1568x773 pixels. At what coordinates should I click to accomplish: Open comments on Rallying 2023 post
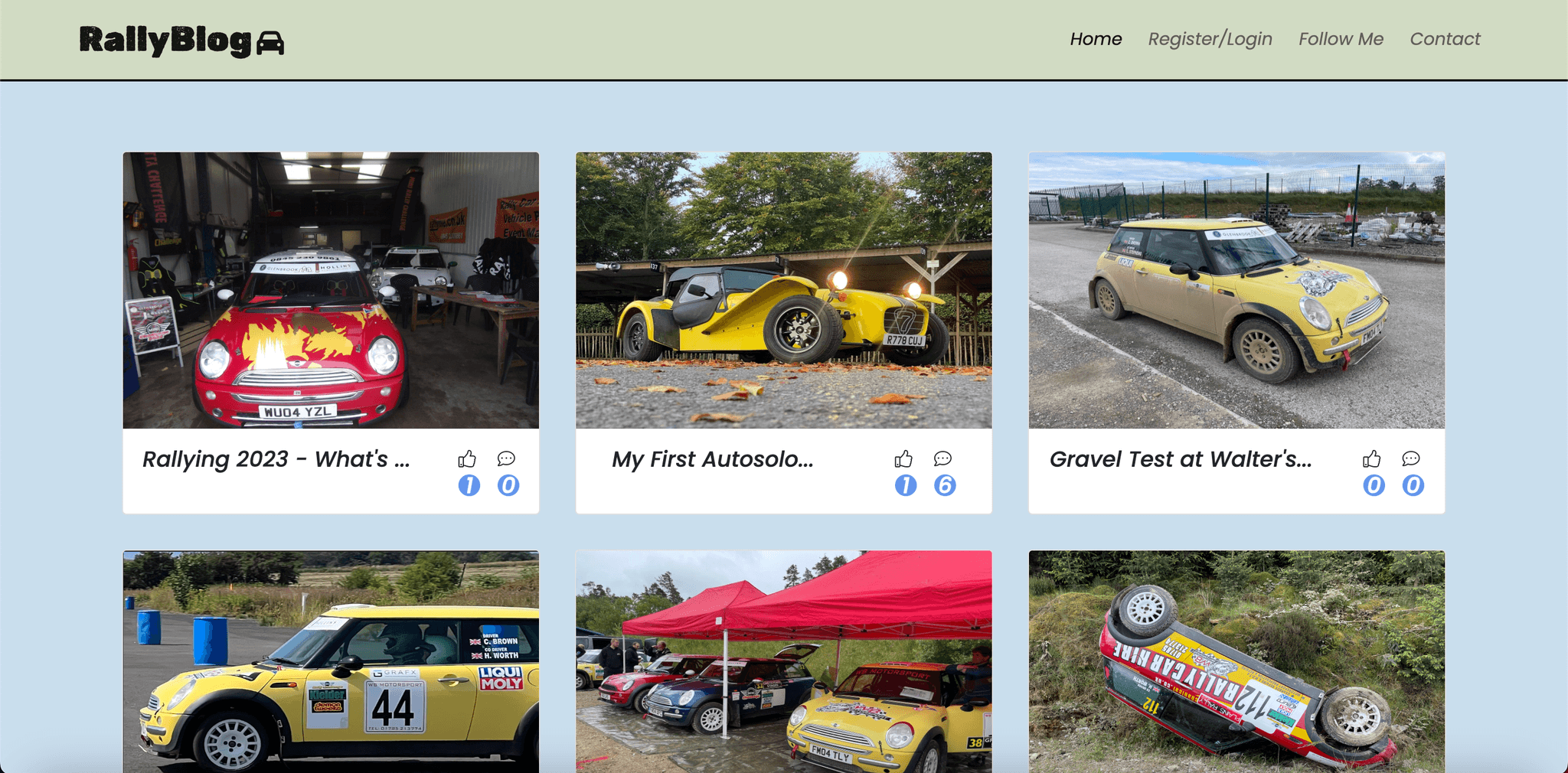click(x=506, y=458)
